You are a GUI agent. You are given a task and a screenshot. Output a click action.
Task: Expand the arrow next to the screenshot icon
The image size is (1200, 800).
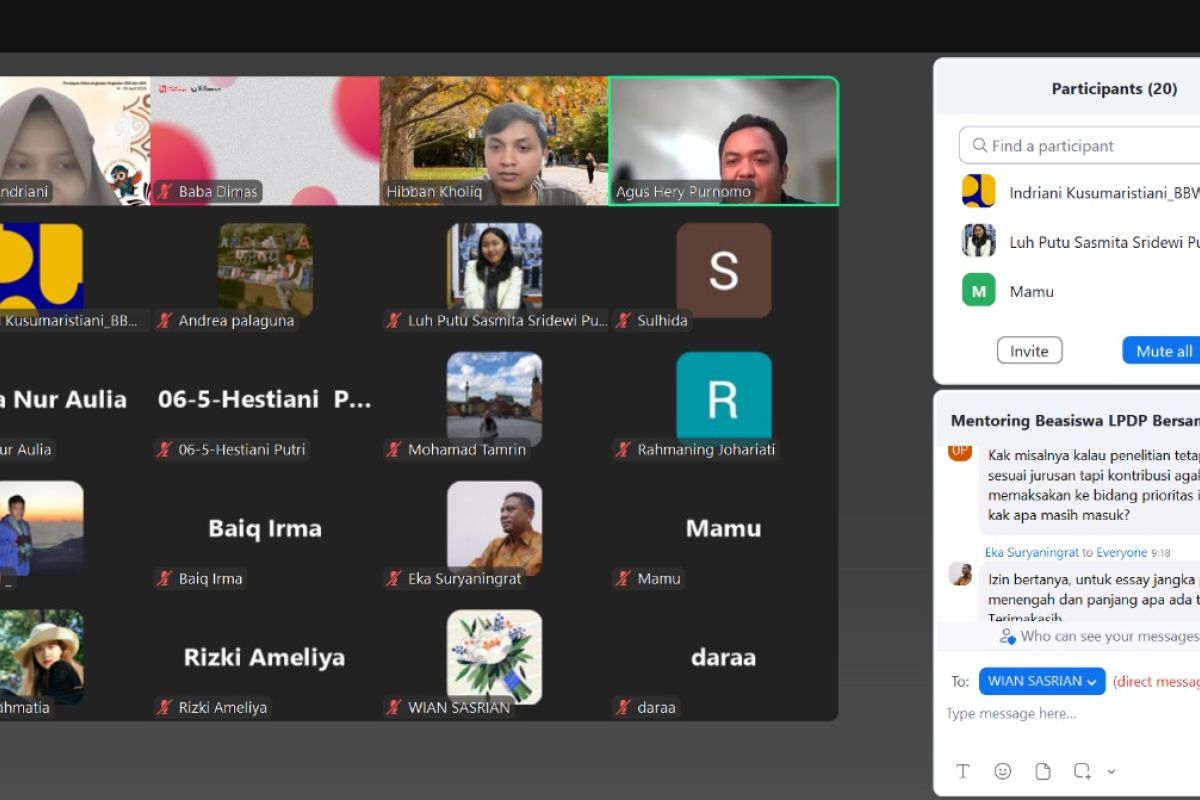1111,771
